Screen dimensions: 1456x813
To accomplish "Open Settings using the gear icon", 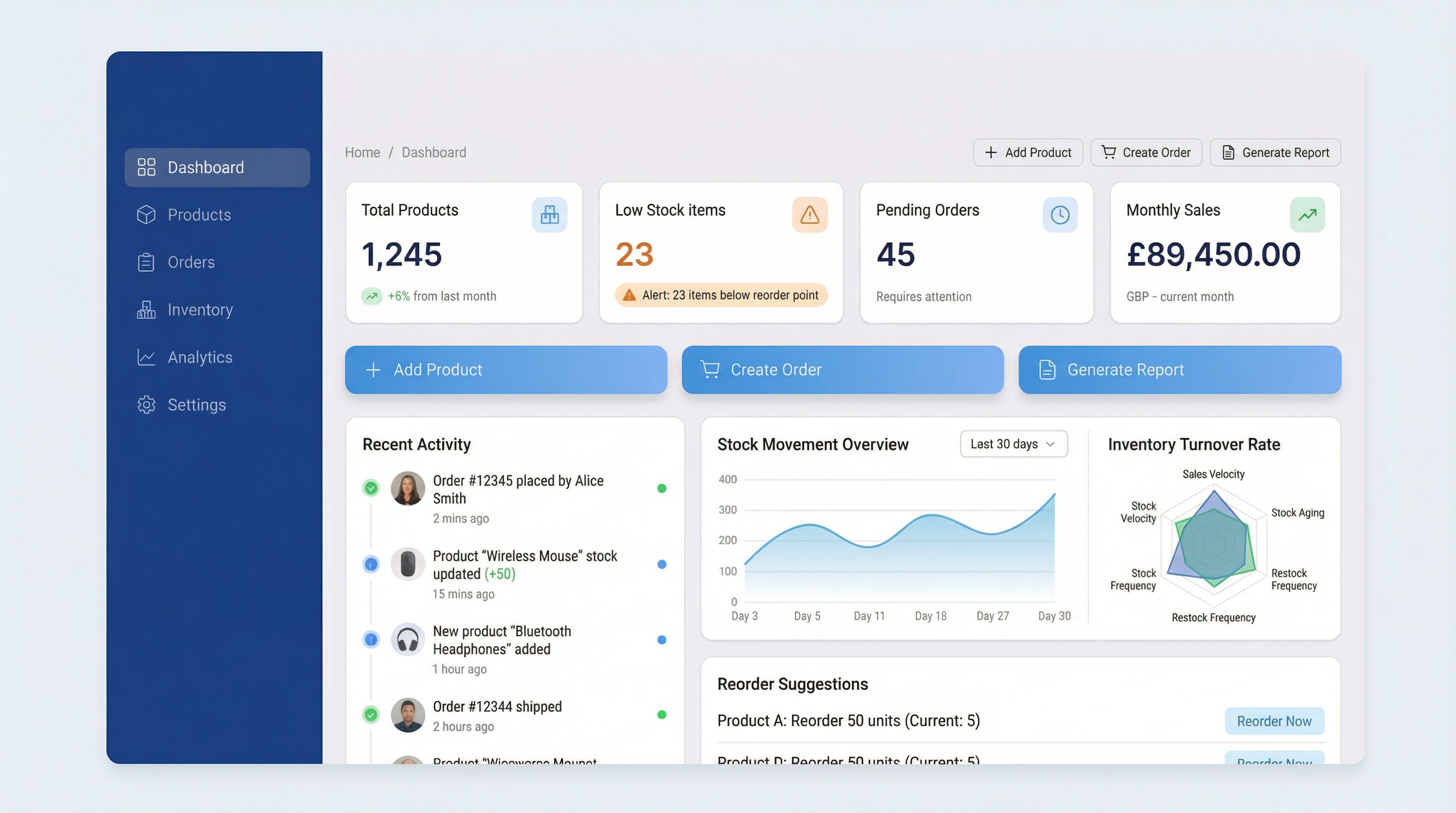I will click(146, 405).
